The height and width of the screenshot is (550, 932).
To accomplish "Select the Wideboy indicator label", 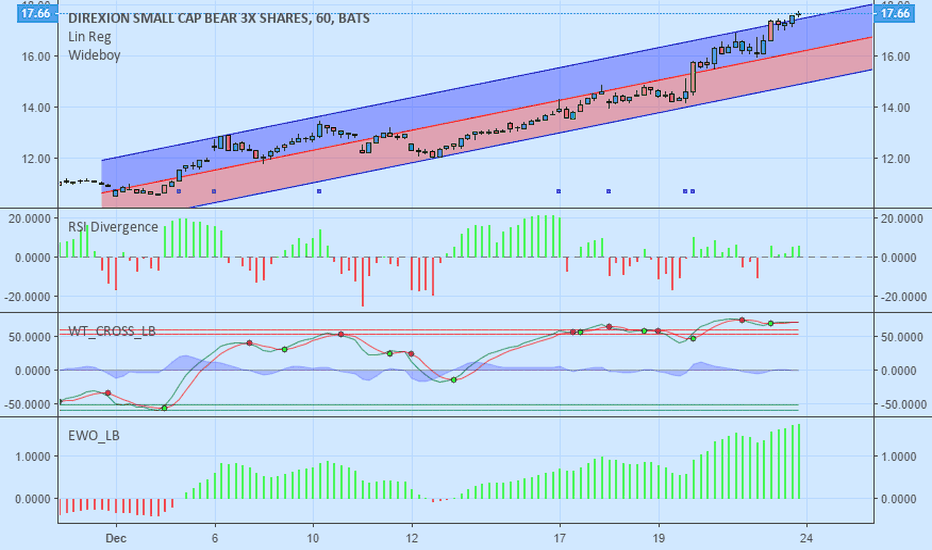I will click(x=94, y=55).
